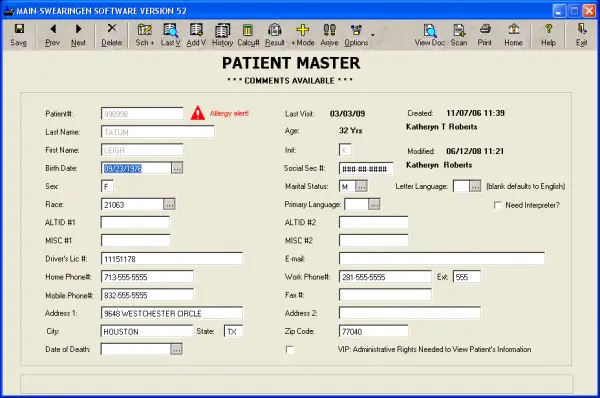Viewport: 600px width, 398px height.
Task: Open the Primary Language lookup button
Action: (x=374, y=204)
